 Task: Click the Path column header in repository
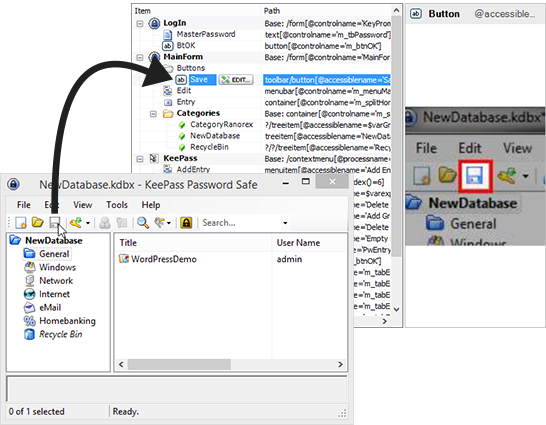326,11
